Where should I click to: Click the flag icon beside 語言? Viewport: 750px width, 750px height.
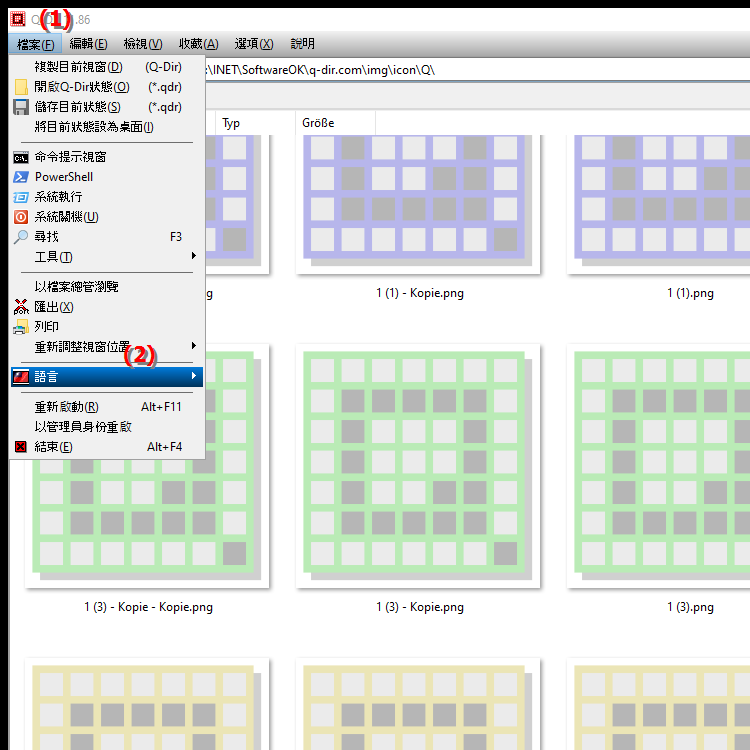21,377
